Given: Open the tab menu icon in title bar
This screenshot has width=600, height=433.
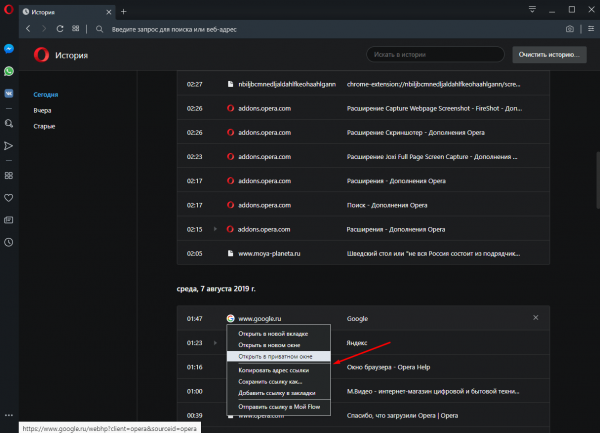Looking at the screenshot, I should pos(532,9).
